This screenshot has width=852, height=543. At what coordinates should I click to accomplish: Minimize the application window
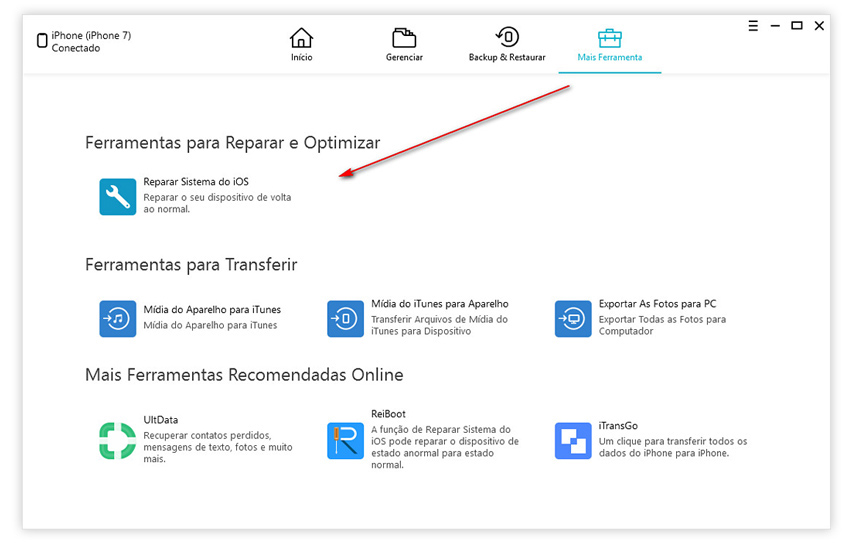pyautogui.click(x=775, y=26)
